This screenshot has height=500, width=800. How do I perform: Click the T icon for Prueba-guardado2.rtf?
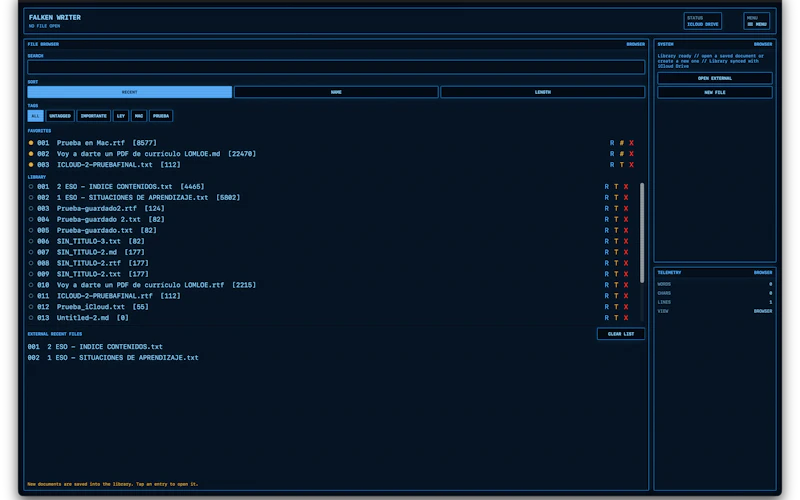click(616, 209)
